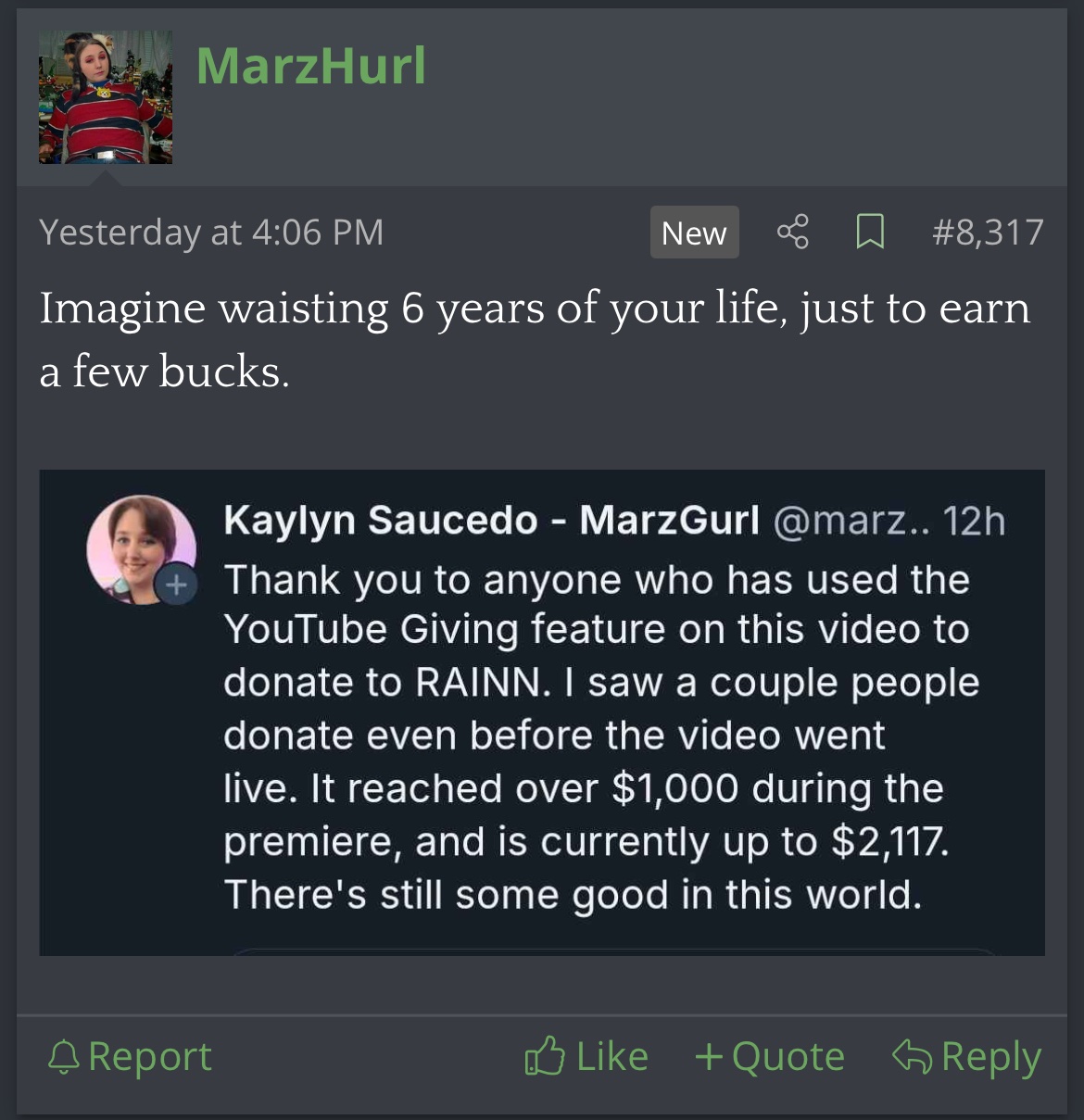The width and height of the screenshot is (1084, 1120).
Task: Bookmark post #8,317
Action: (x=869, y=232)
